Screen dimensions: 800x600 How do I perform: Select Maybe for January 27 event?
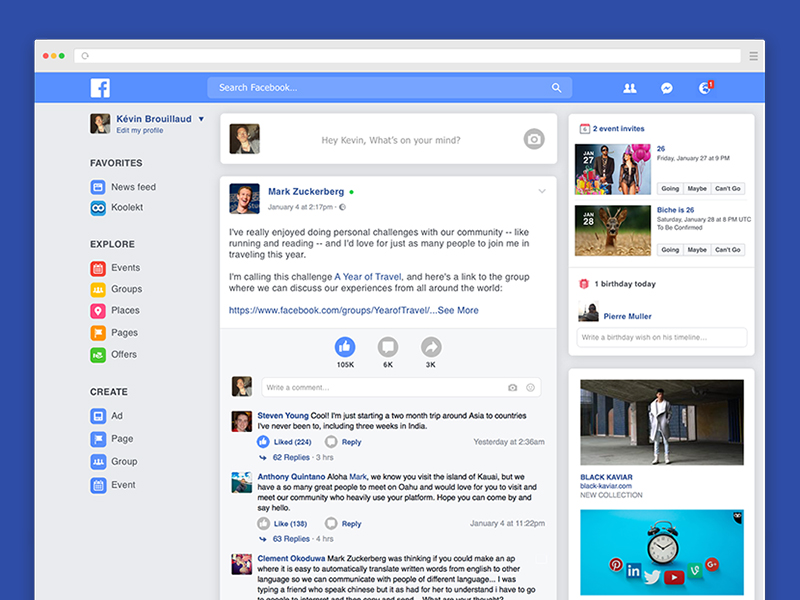[x=697, y=189]
